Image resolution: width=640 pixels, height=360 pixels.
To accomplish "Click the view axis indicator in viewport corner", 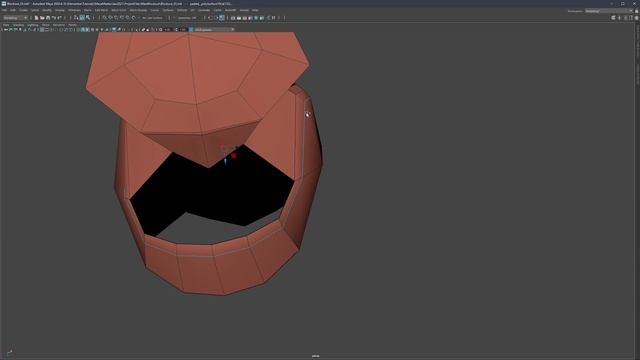I will (9, 352).
